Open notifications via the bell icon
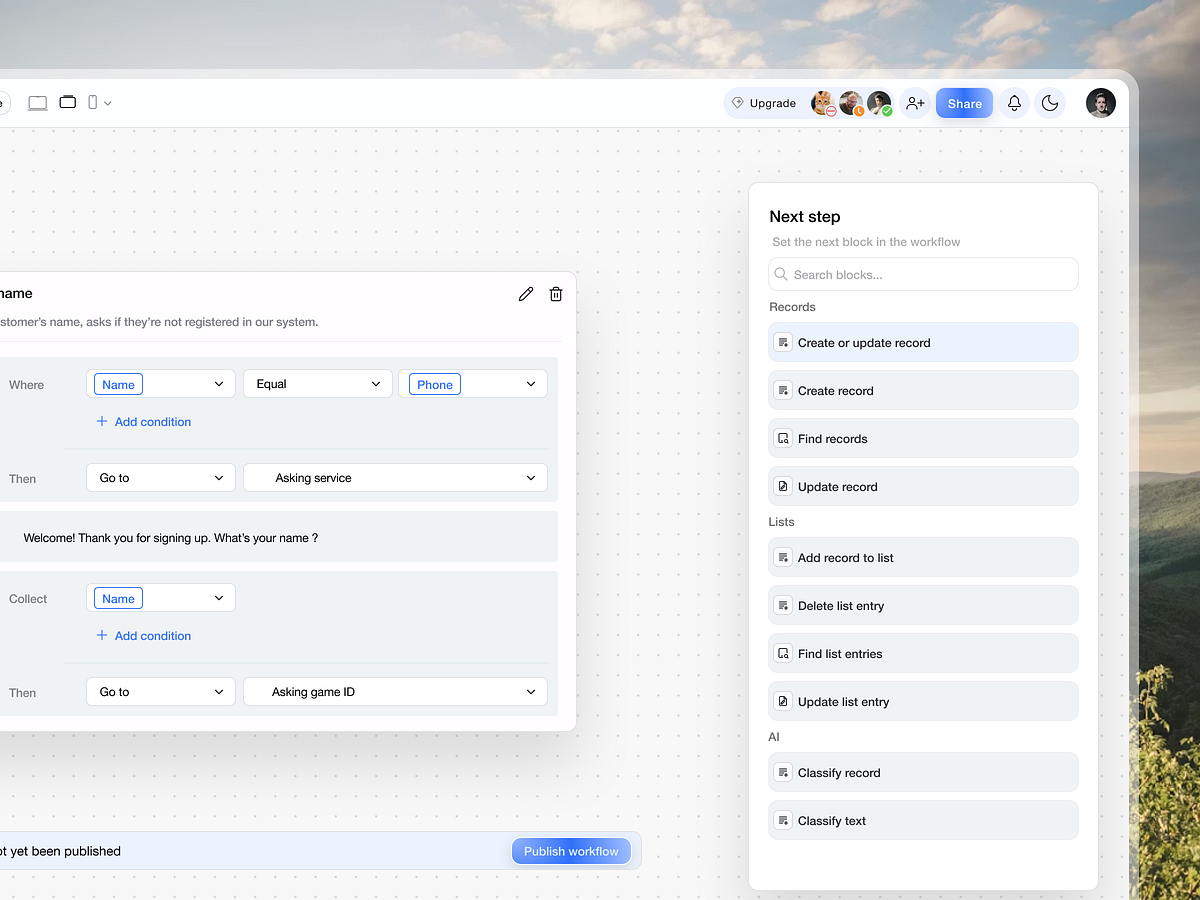 click(1014, 103)
